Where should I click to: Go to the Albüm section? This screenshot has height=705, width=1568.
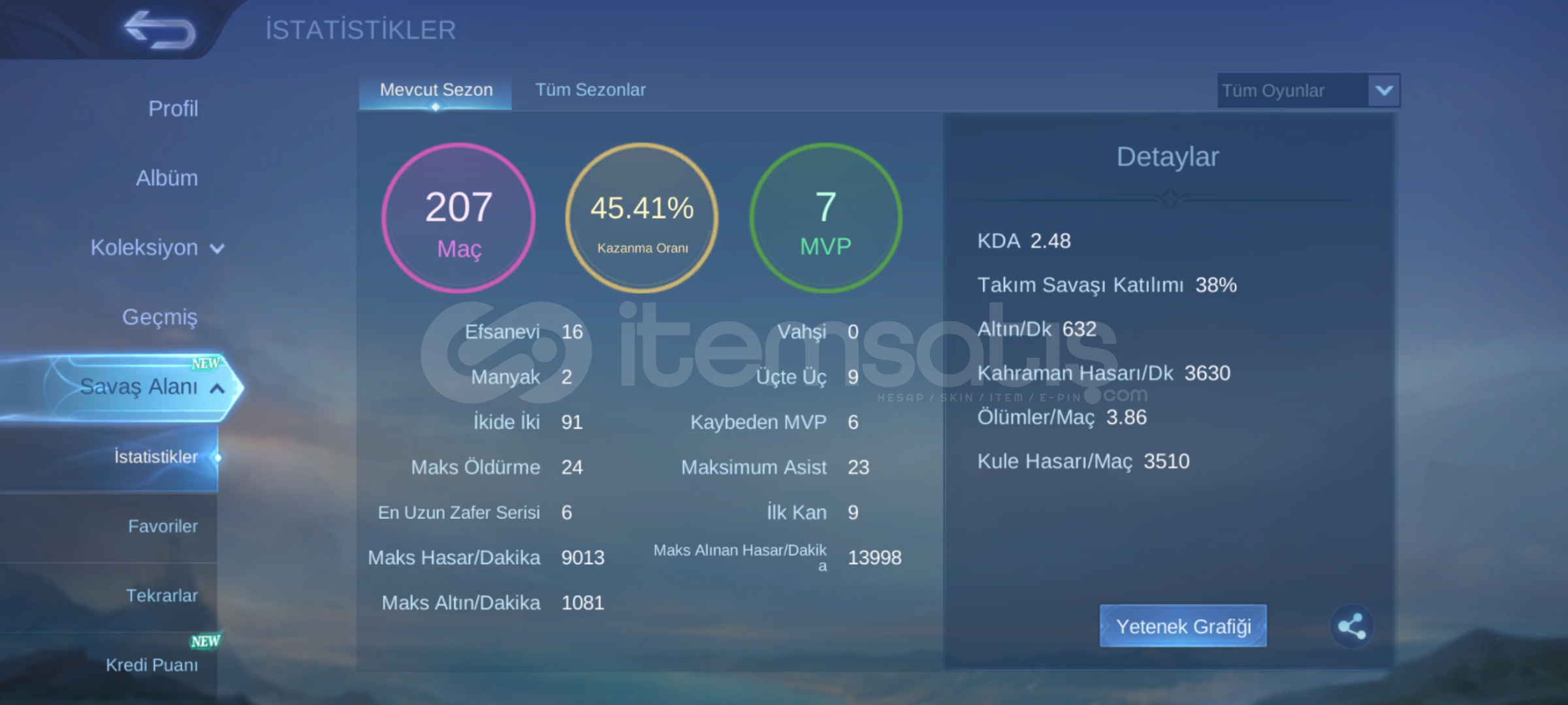coord(167,178)
